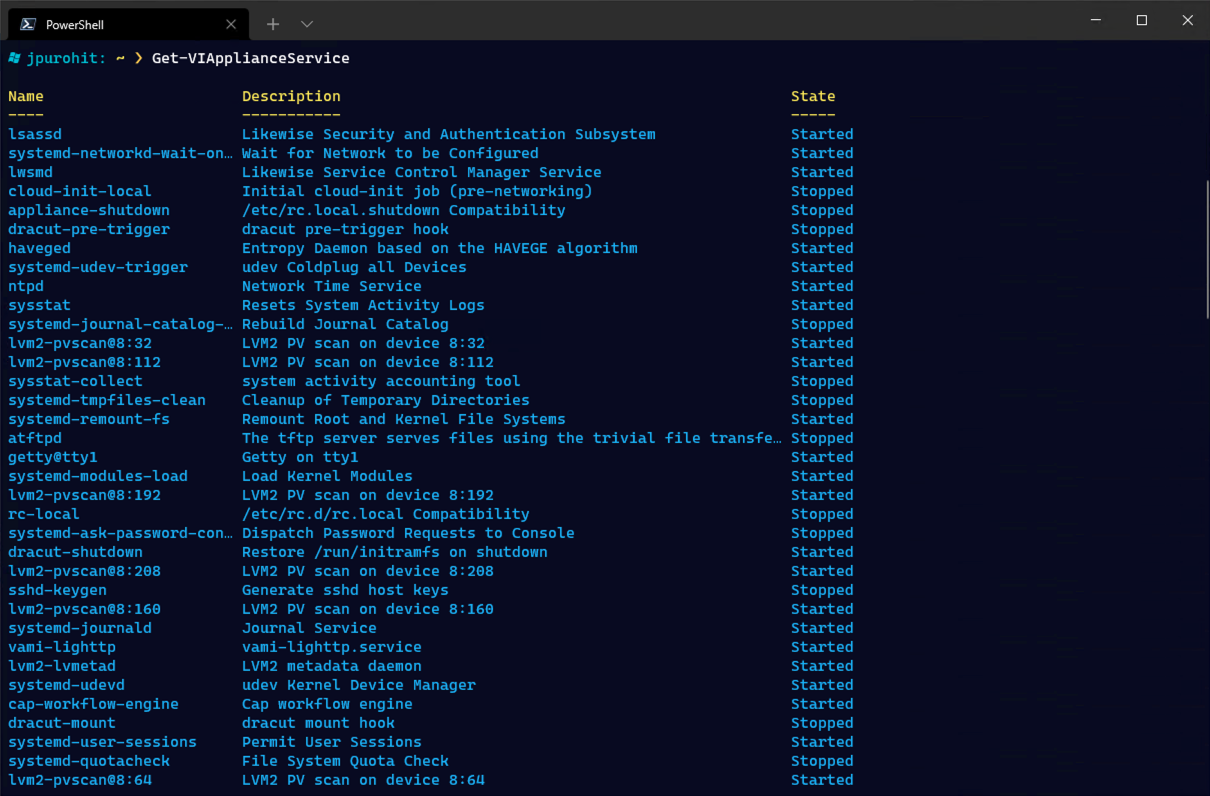Click the systemd-remount-fs service name
The width and height of the screenshot is (1210, 796).
89,419
